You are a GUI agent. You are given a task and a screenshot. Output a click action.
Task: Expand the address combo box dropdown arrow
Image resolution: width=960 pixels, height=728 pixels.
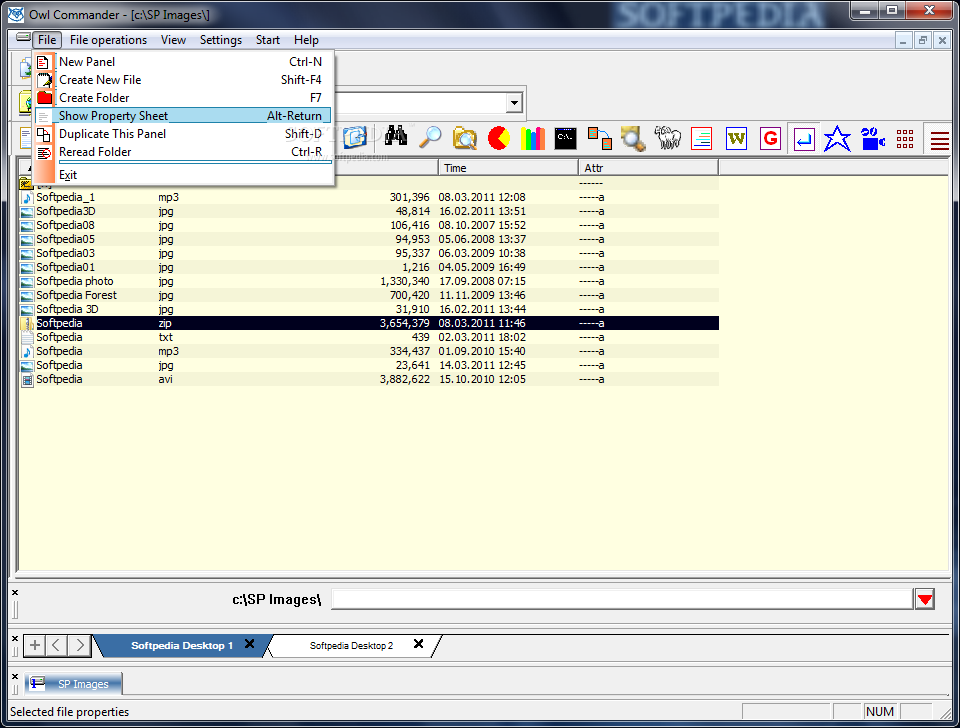[514, 103]
